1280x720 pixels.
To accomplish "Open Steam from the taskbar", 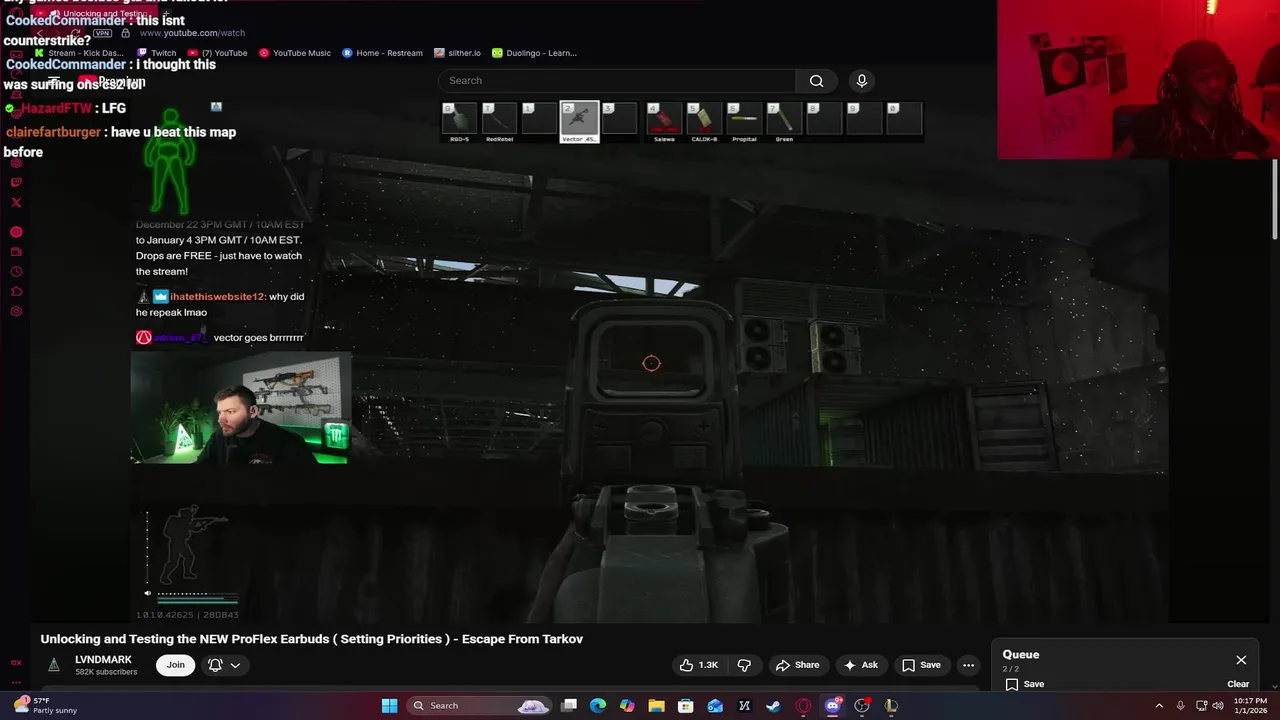I will (x=774, y=706).
